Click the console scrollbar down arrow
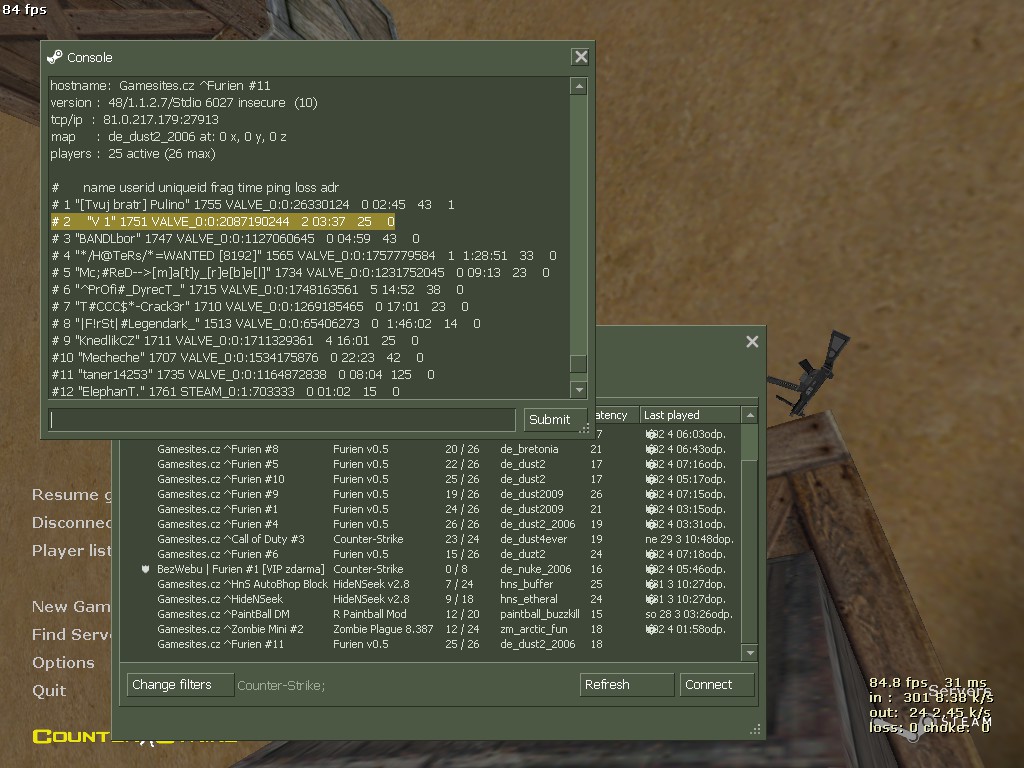The height and width of the screenshot is (768, 1024). click(578, 390)
